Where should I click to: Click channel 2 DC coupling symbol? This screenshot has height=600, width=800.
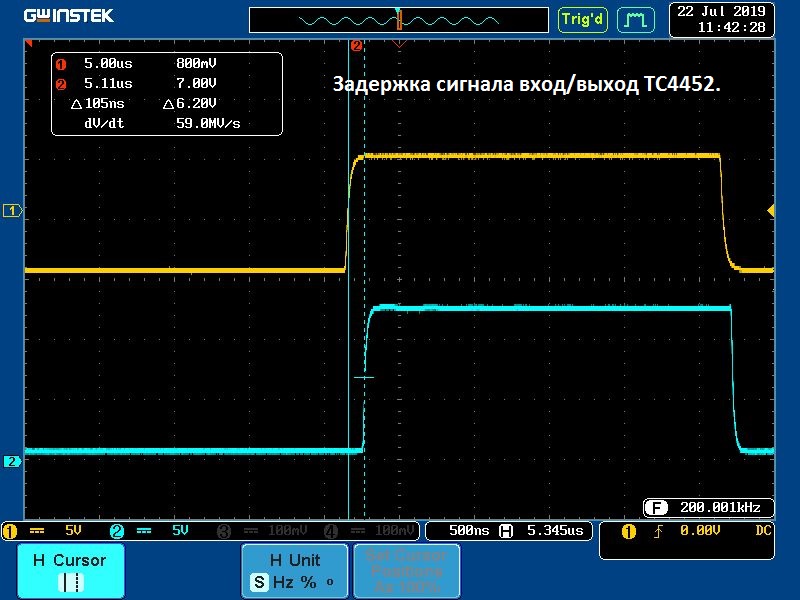(x=144, y=531)
